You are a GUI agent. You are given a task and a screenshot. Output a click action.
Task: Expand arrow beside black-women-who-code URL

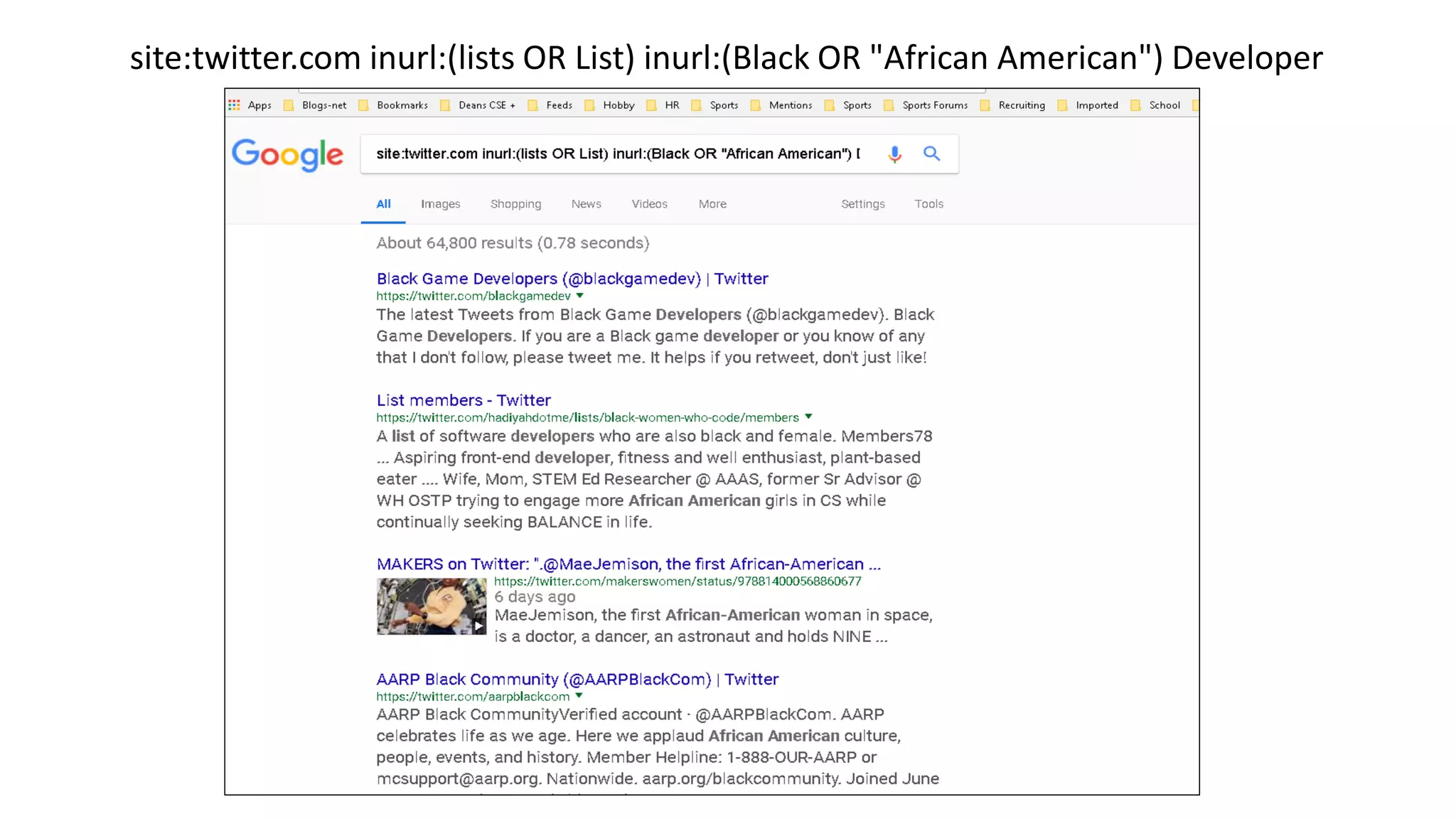pyautogui.click(x=808, y=417)
